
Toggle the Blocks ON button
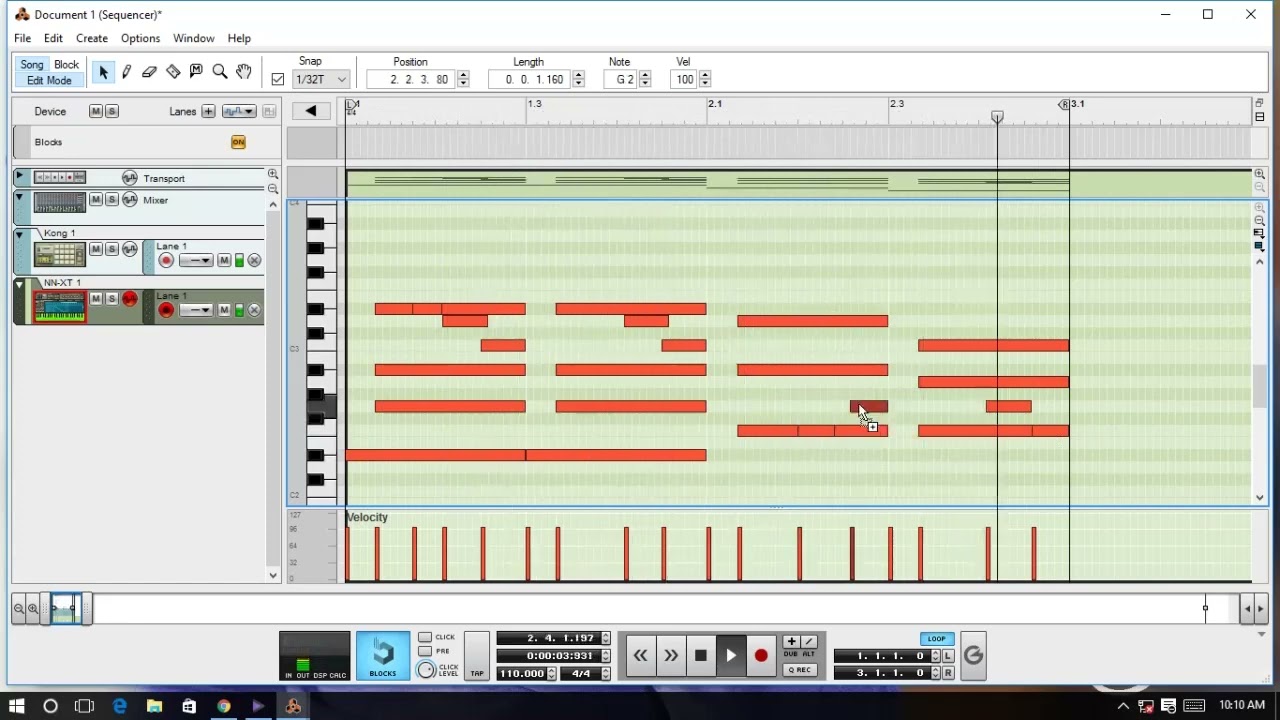pos(238,142)
